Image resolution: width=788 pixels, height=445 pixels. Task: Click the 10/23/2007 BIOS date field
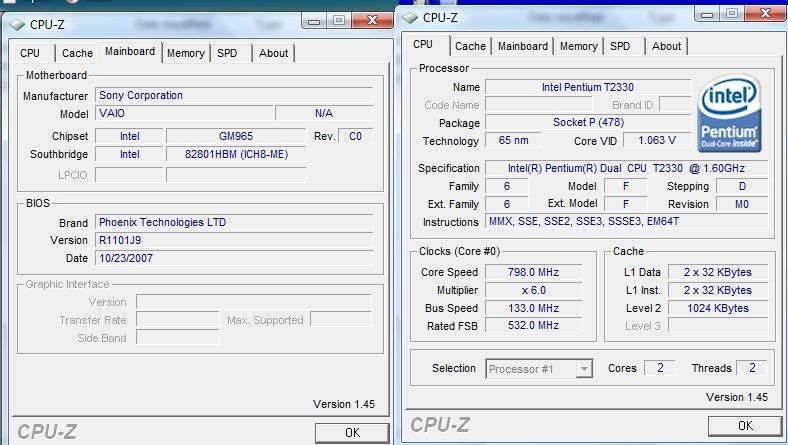[234, 258]
